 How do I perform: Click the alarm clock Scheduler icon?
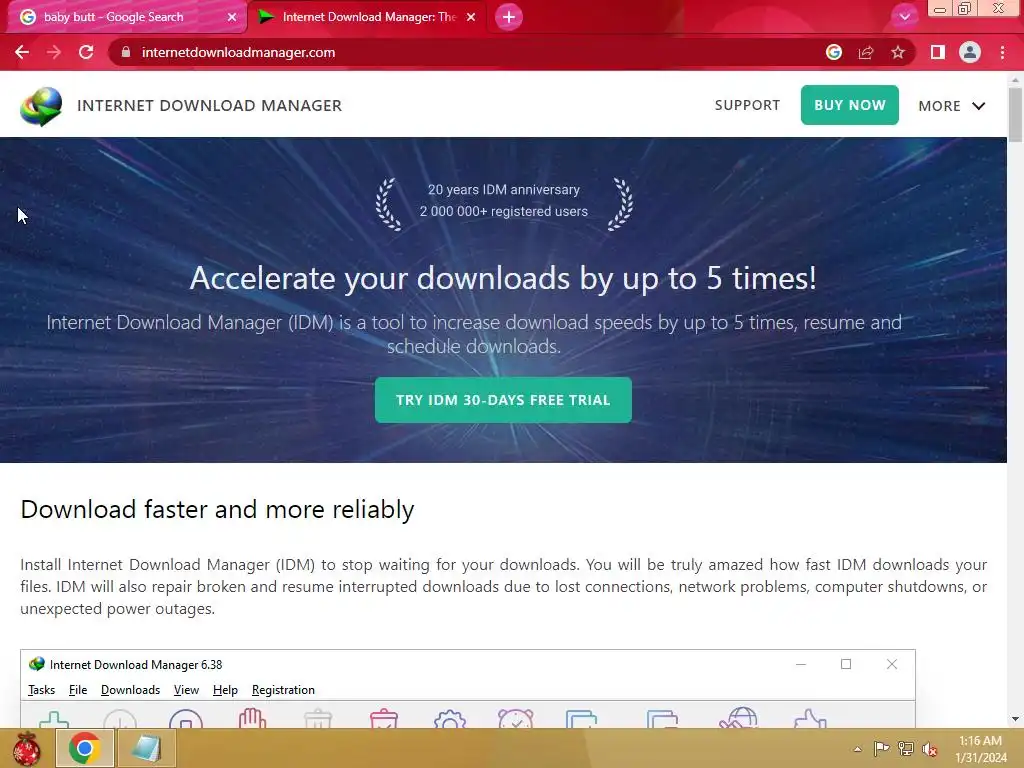pyautogui.click(x=515, y=718)
